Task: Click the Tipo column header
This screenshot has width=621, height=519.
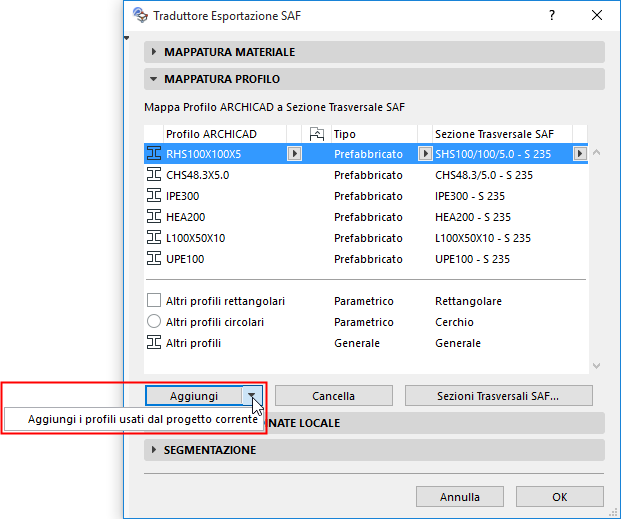Action: [374, 134]
